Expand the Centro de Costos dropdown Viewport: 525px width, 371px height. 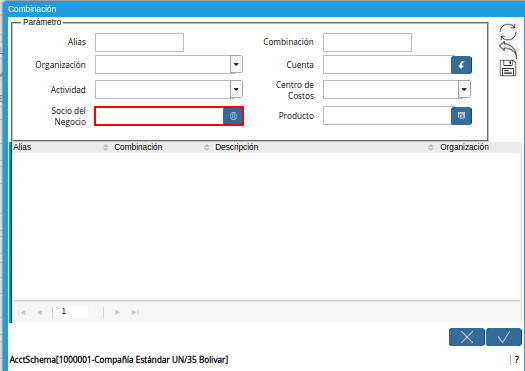(464, 89)
